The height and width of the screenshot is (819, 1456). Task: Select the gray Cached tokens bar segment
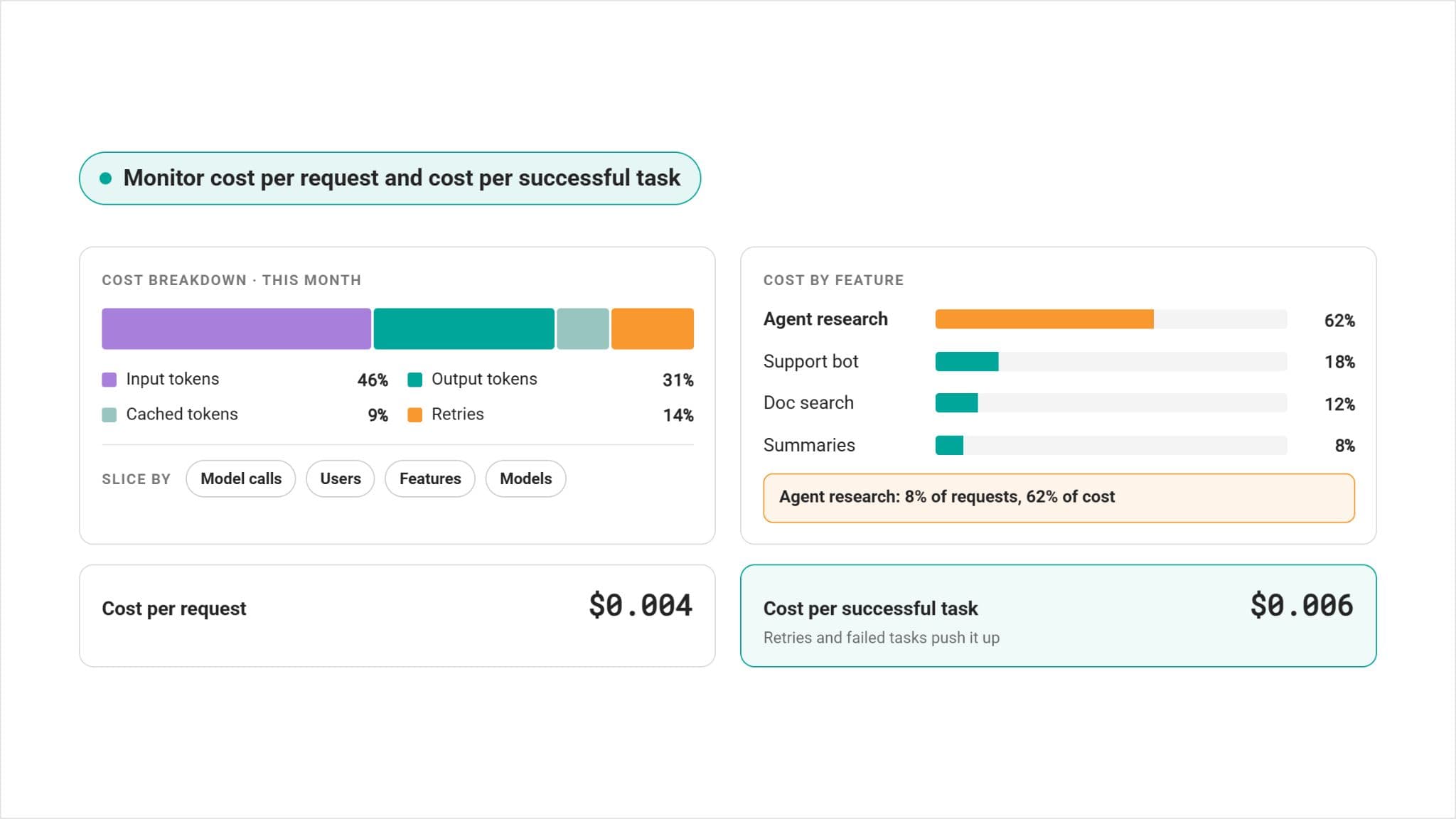(x=582, y=328)
